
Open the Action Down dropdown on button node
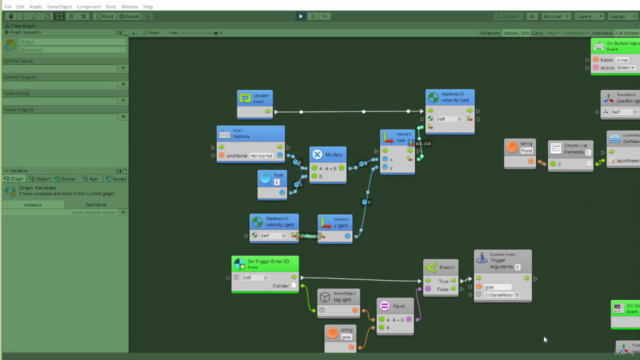[x=626, y=68]
